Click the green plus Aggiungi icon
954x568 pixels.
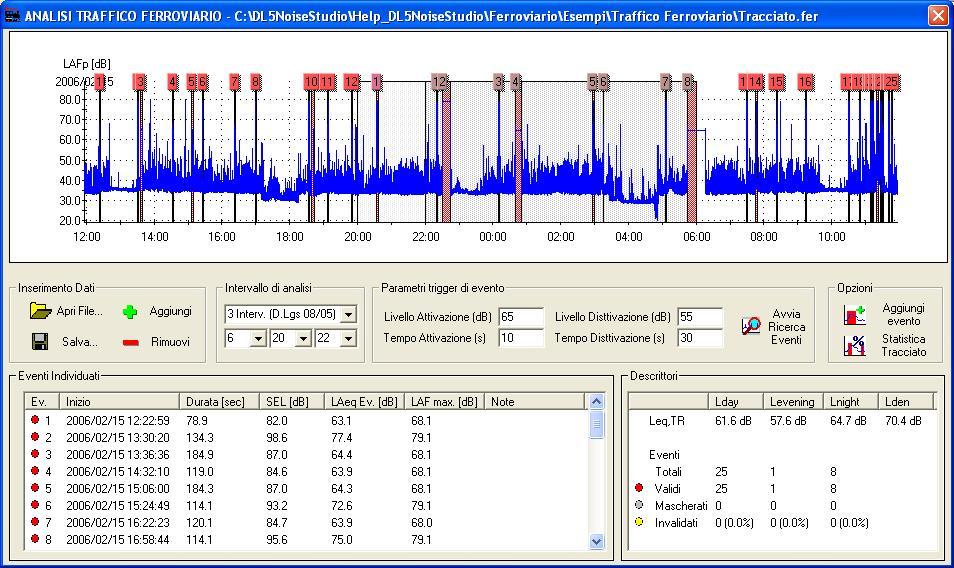(x=130, y=312)
